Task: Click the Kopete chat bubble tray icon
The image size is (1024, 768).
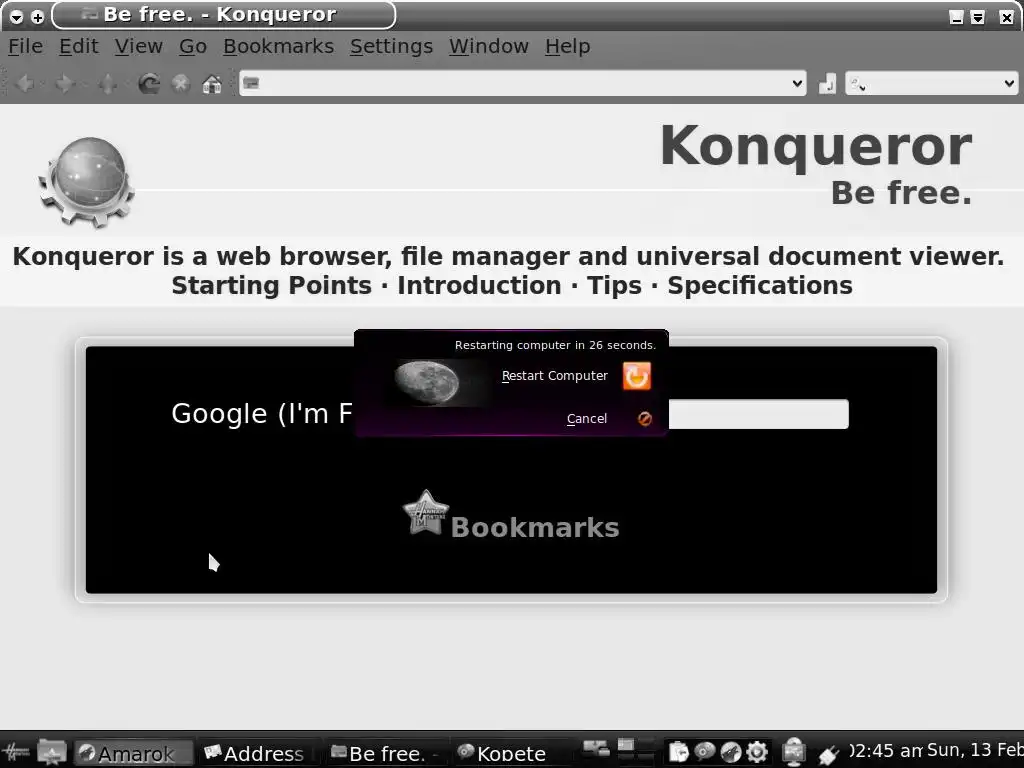Action: coord(705,752)
